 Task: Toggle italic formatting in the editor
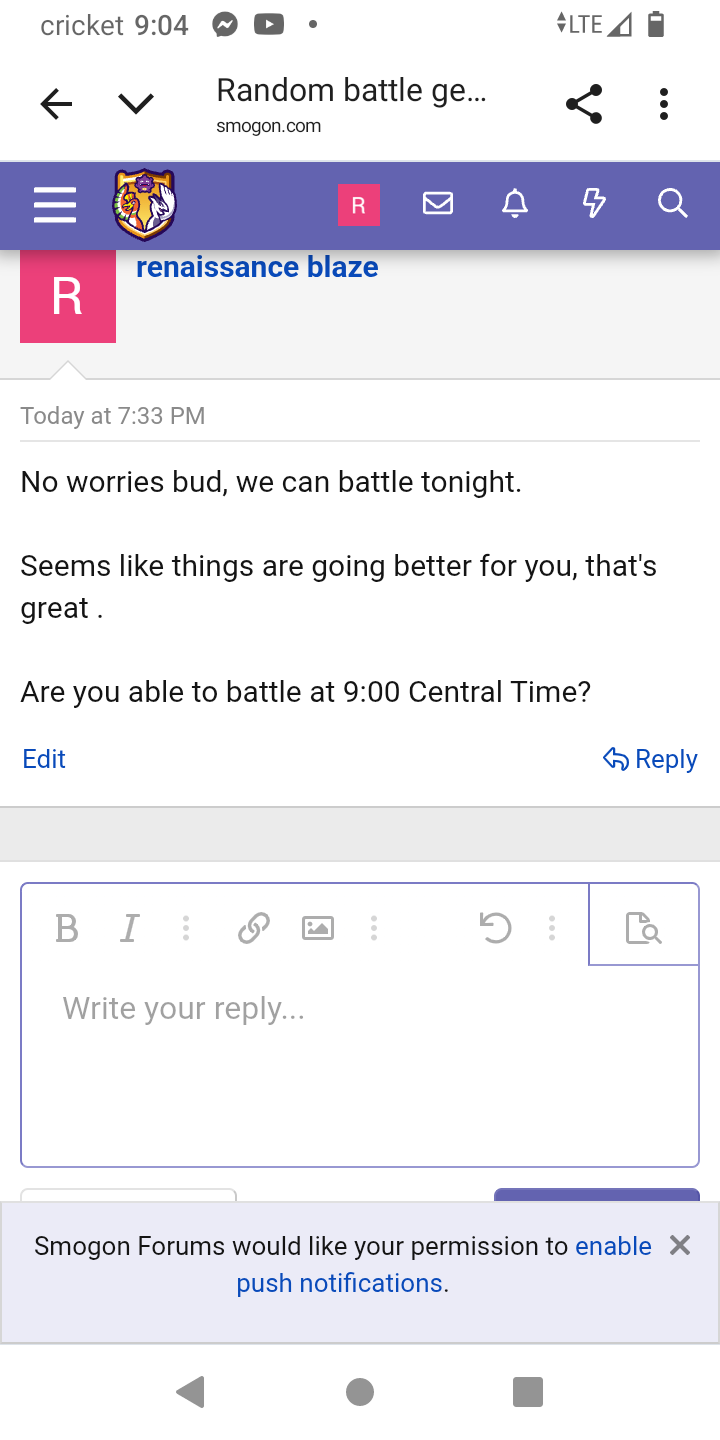[x=128, y=929]
